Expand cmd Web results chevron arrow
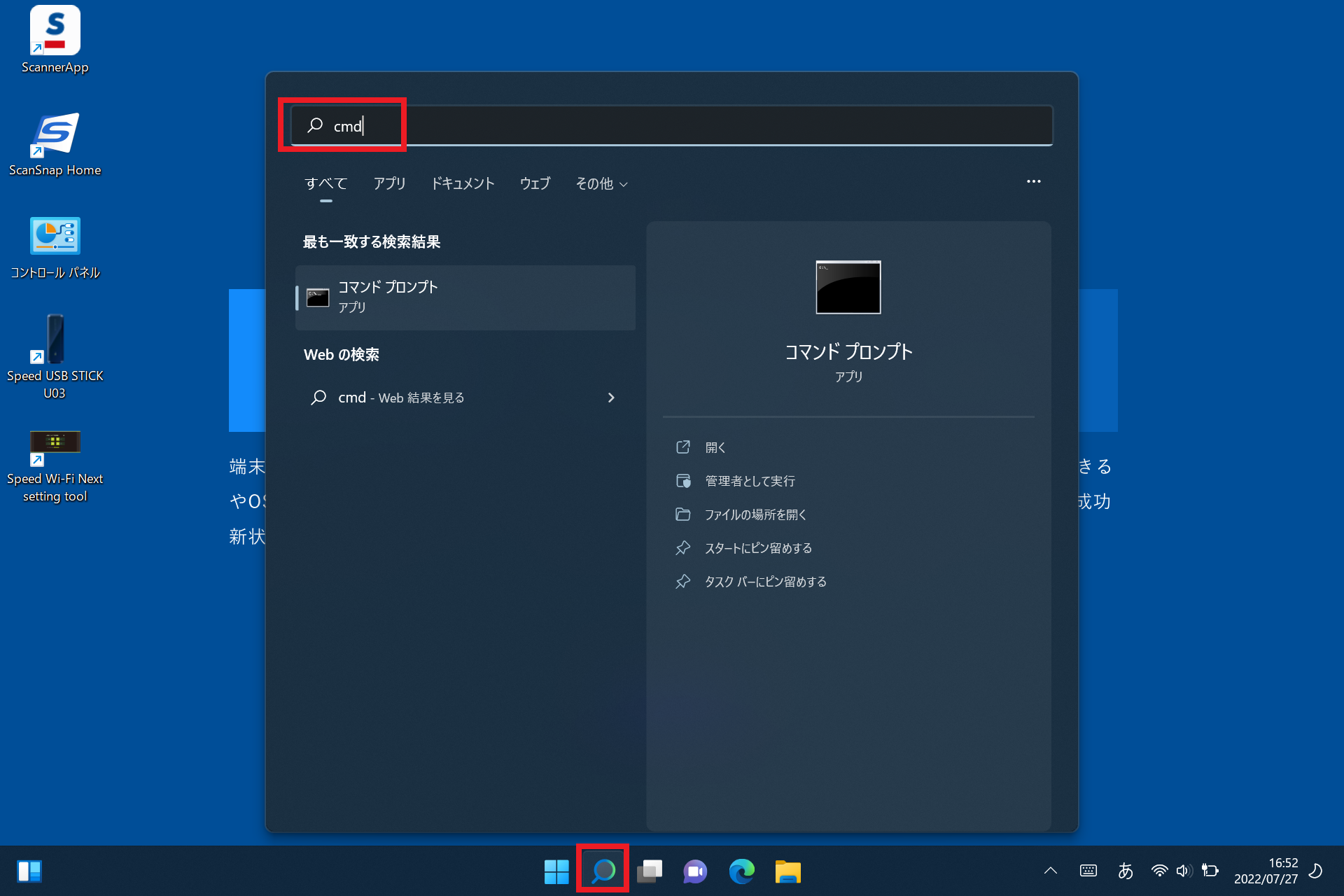 click(x=611, y=398)
